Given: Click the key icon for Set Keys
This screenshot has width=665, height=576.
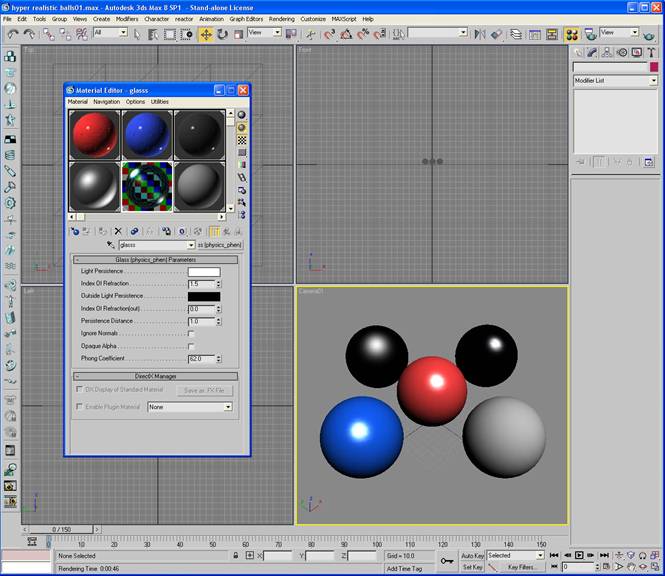Looking at the screenshot, I should pos(445,561).
